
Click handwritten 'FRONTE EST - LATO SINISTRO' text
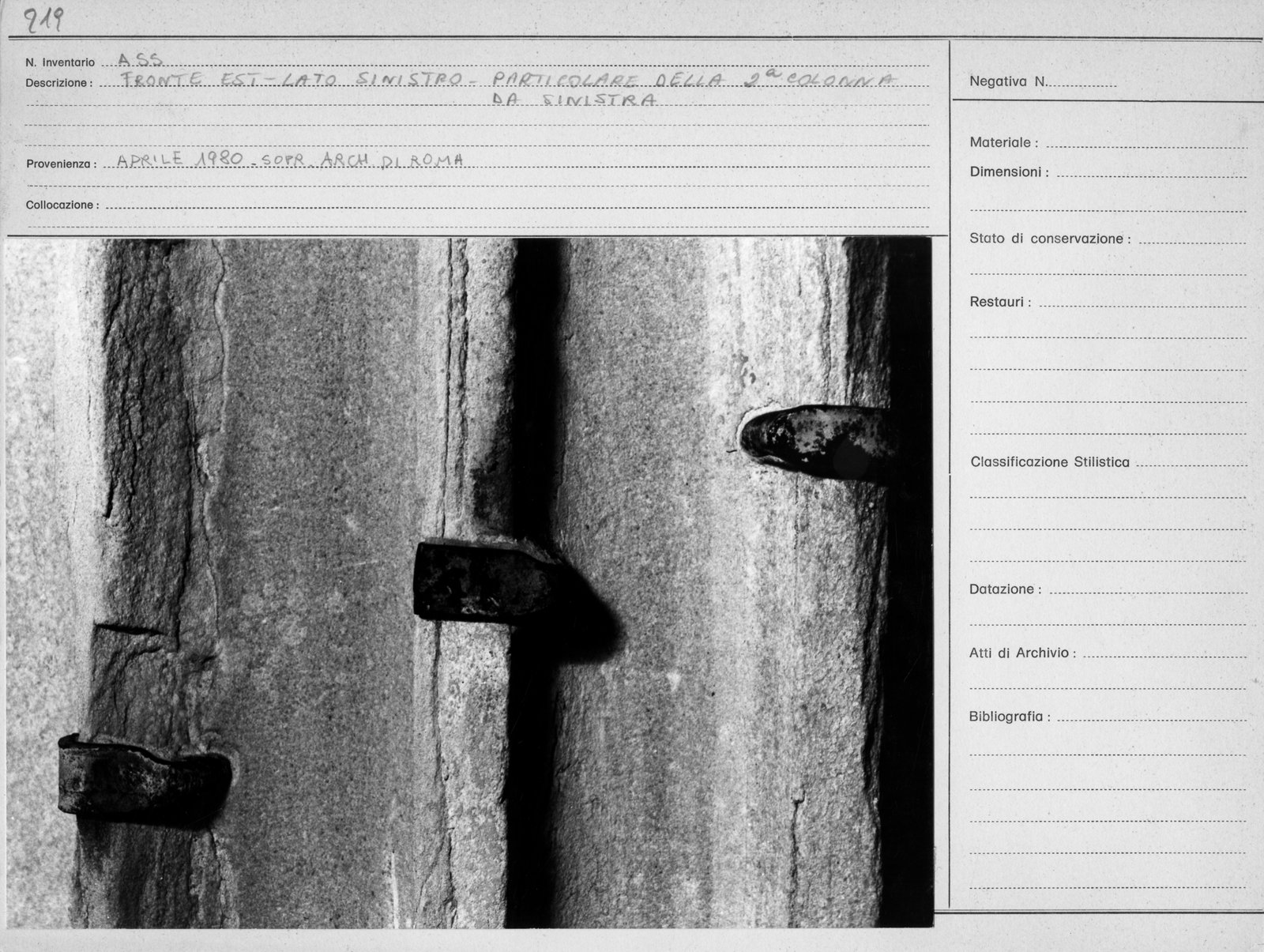click(292, 79)
